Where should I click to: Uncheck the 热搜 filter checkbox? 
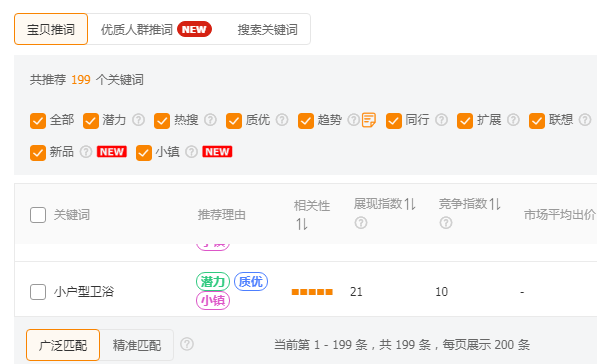(x=162, y=121)
